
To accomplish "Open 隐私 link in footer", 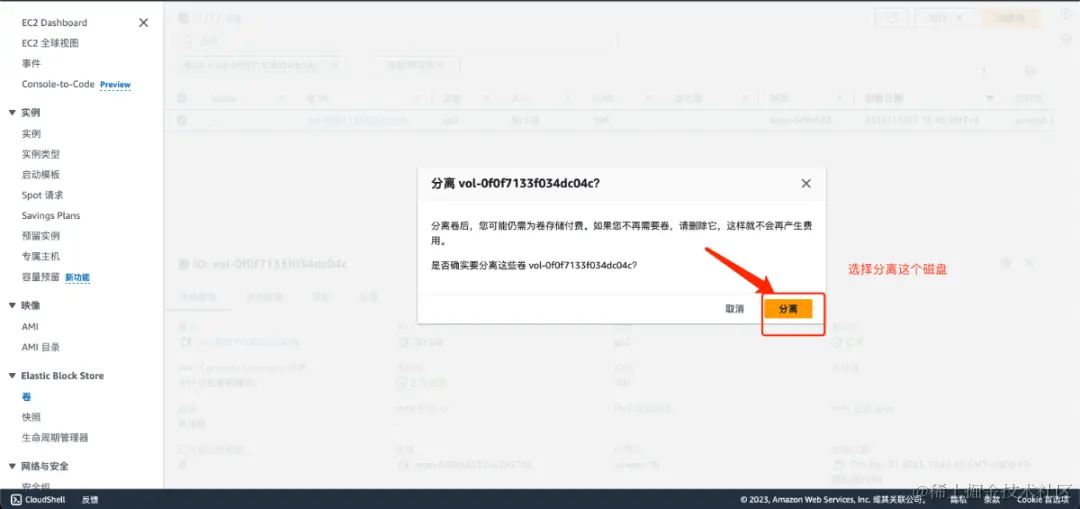I will tap(958, 499).
